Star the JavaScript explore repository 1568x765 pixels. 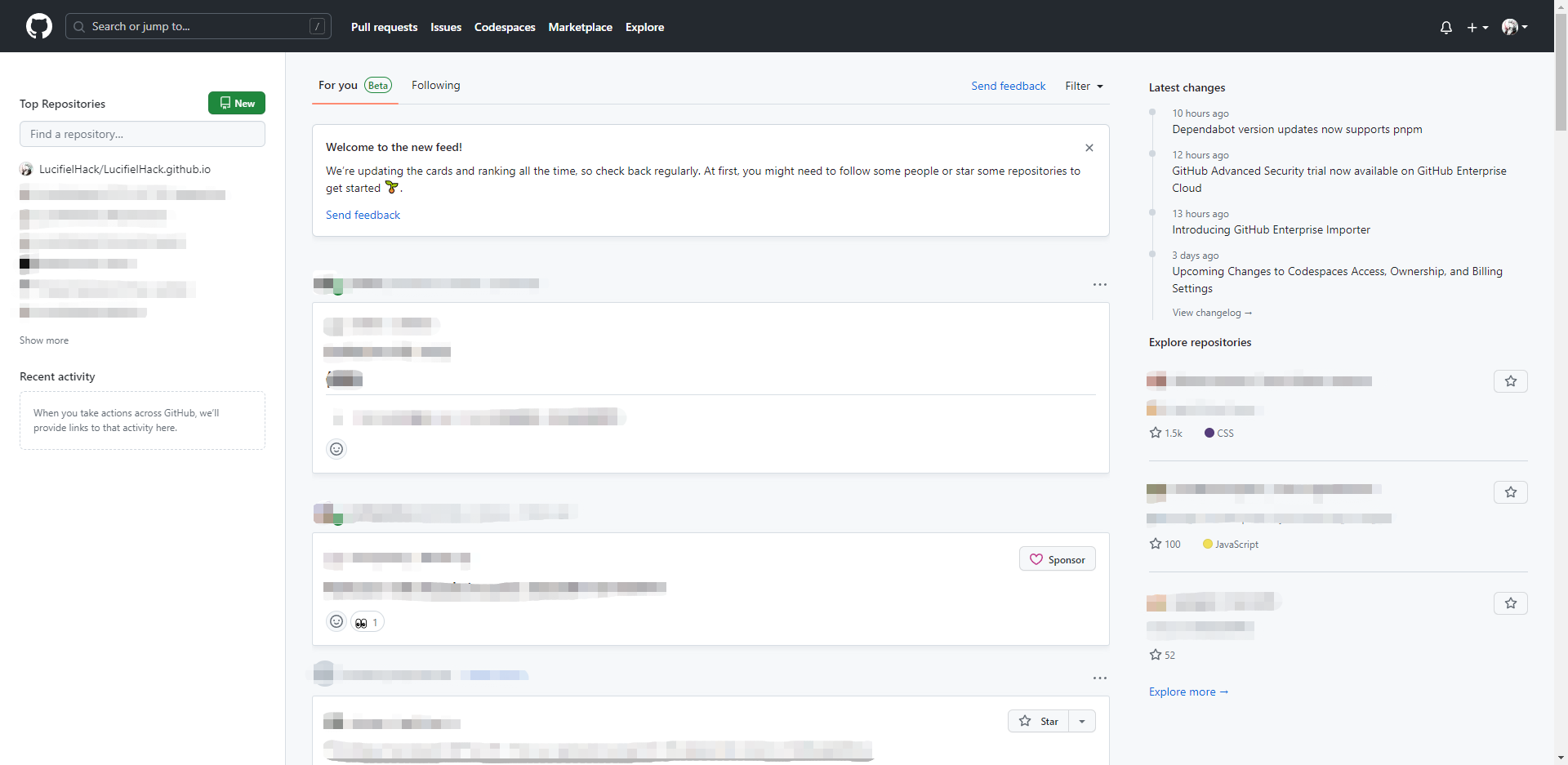1510,492
